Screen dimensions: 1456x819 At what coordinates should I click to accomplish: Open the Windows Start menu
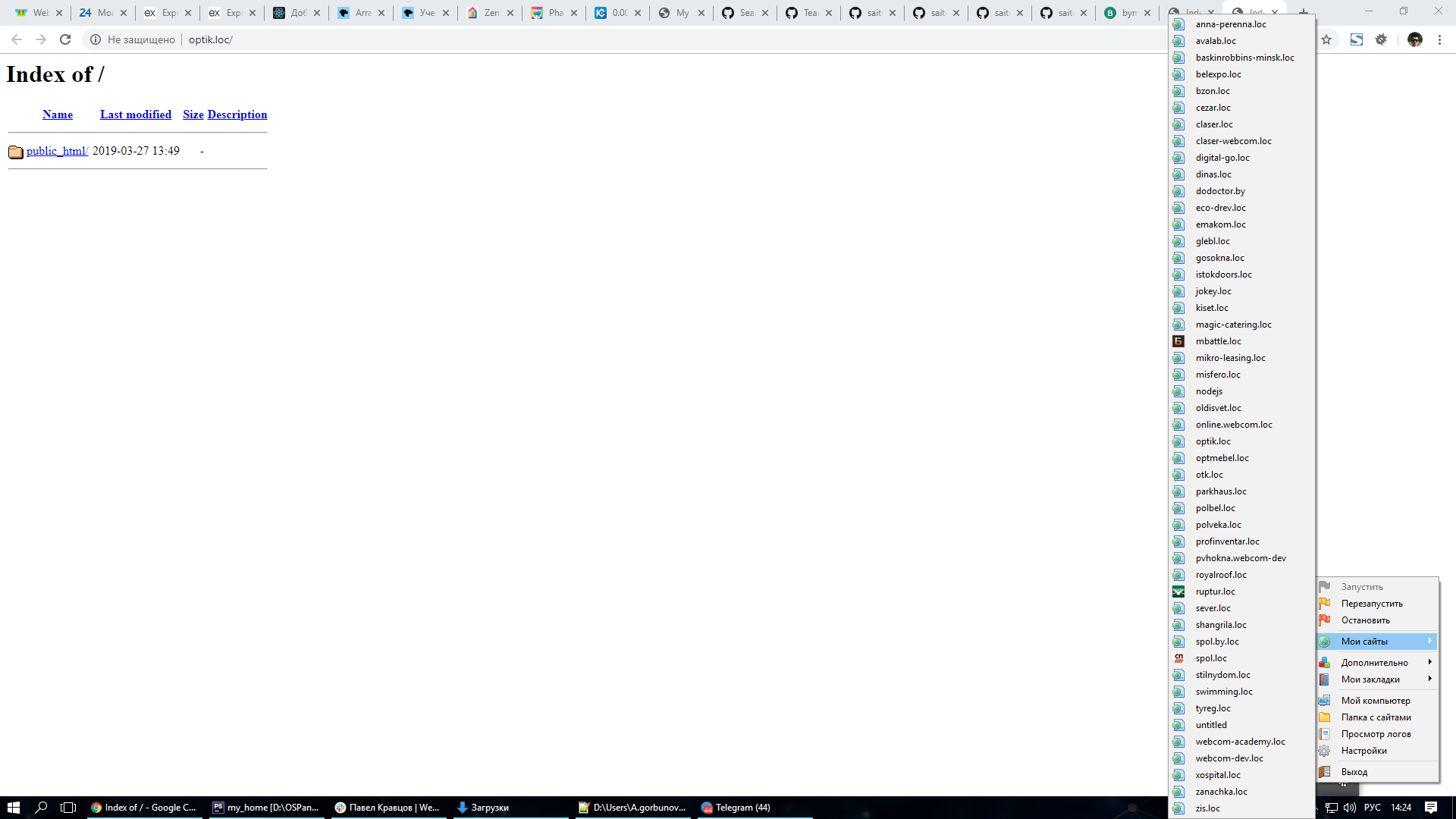(x=13, y=808)
